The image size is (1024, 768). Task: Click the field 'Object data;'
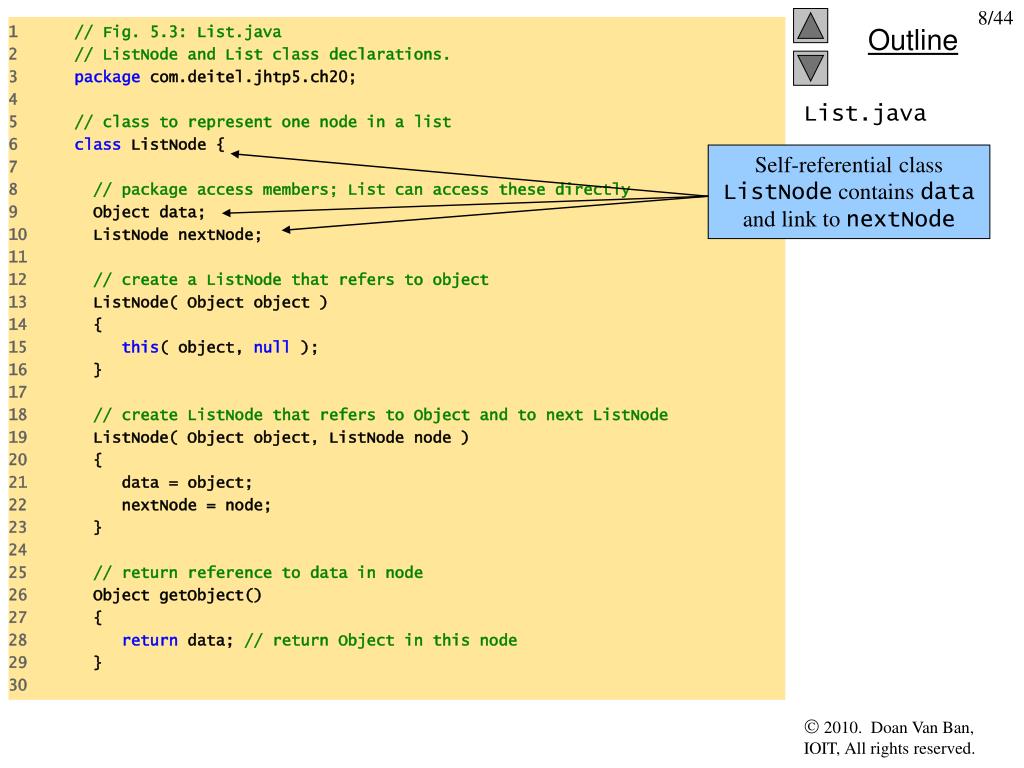pyautogui.click(x=149, y=212)
